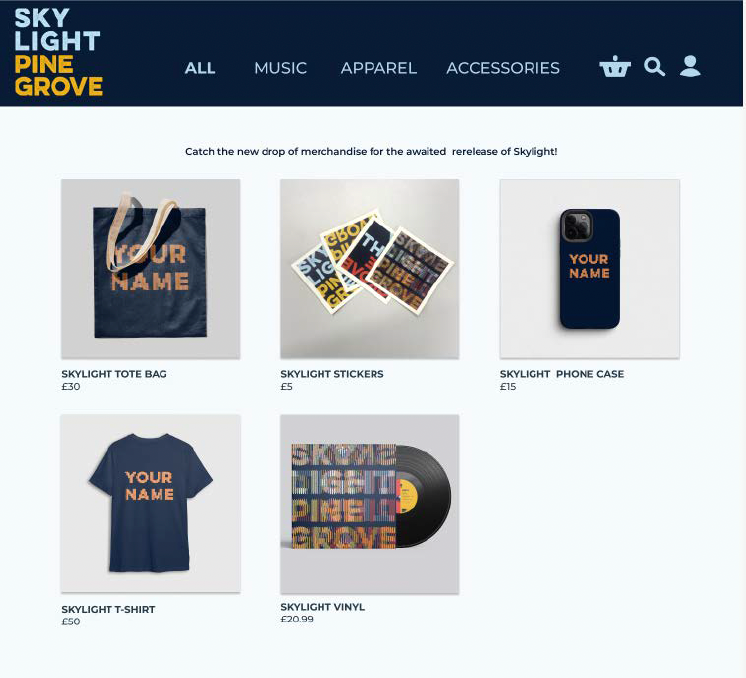Select the SKYLIGHT T-SHIRT title link
This screenshot has width=746, height=678.
[x=108, y=609]
